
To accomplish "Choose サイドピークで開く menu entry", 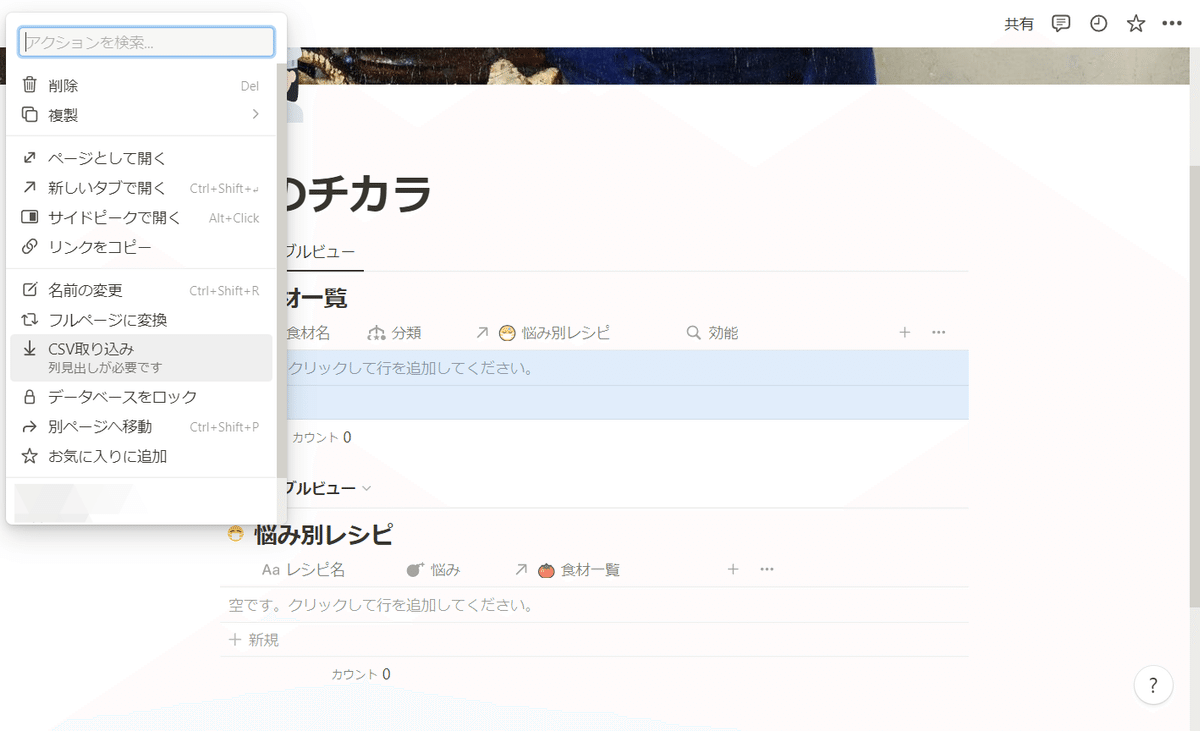I will tap(141, 217).
